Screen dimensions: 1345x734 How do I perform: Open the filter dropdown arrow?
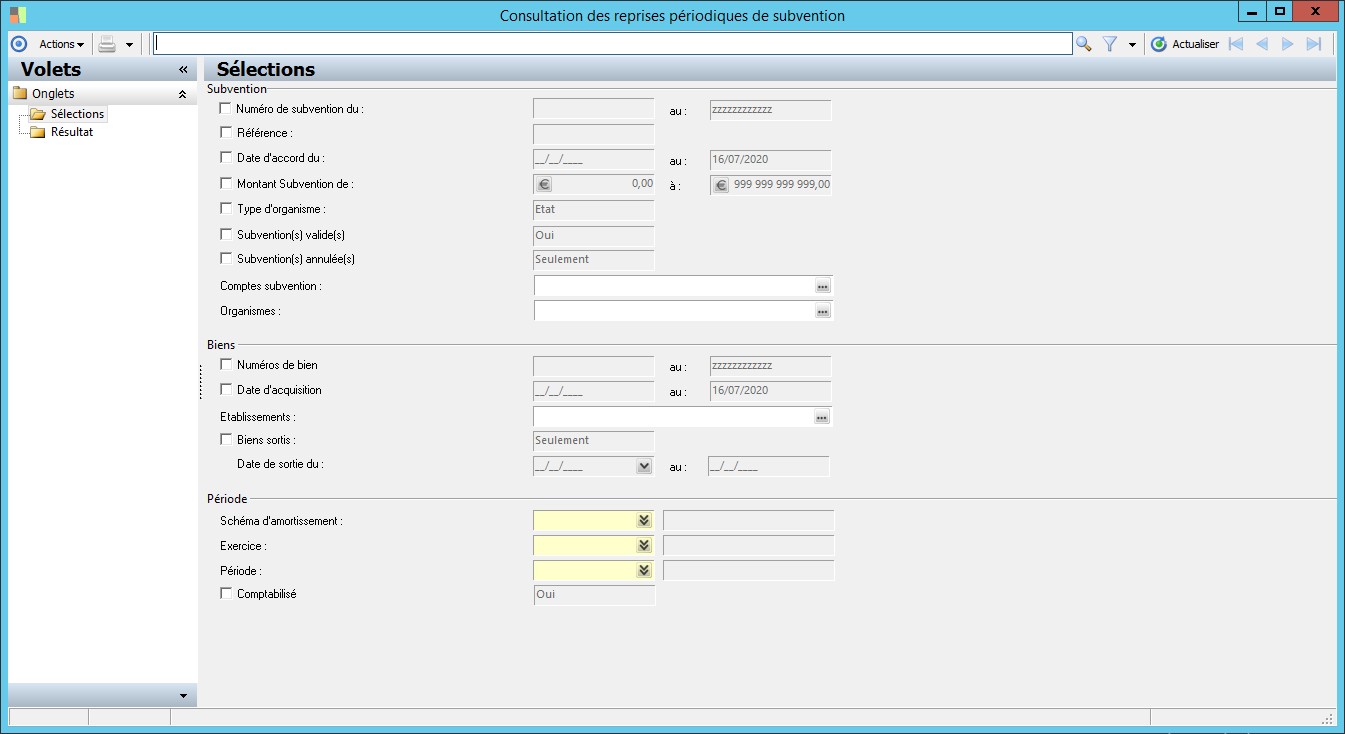(1132, 45)
